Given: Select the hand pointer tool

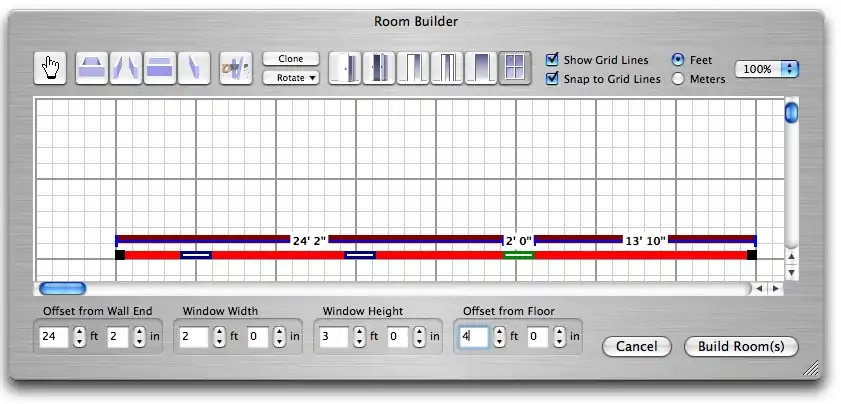Looking at the screenshot, I should (x=49, y=68).
